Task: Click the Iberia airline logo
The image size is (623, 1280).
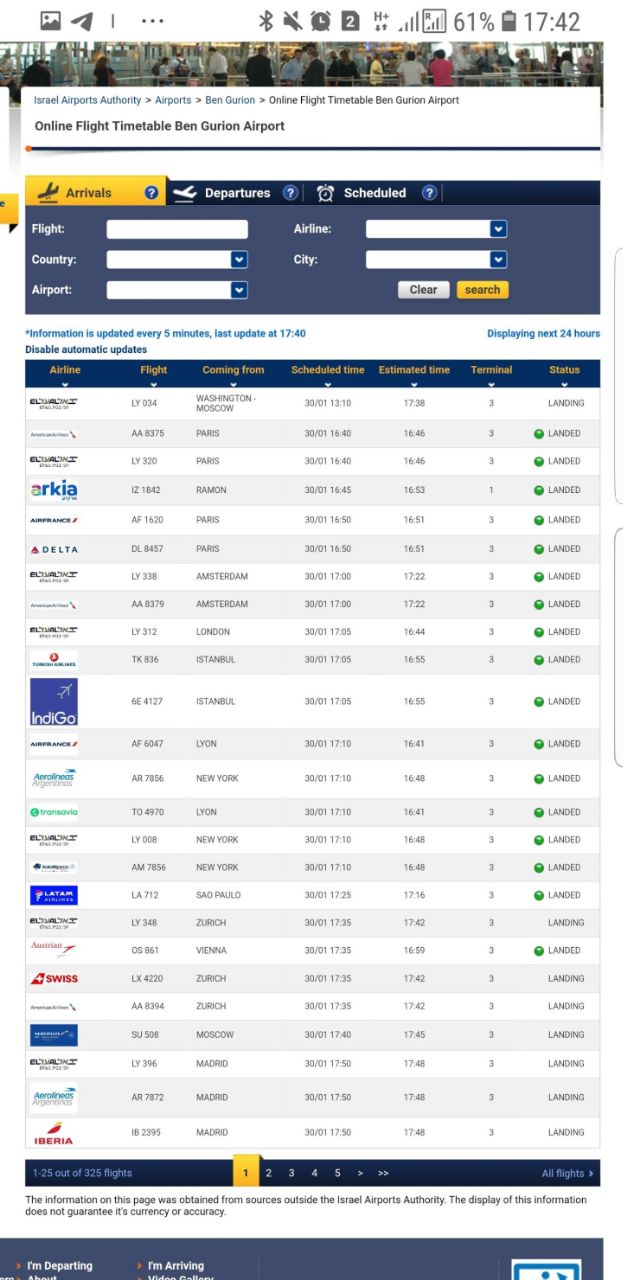Action: [54, 1133]
